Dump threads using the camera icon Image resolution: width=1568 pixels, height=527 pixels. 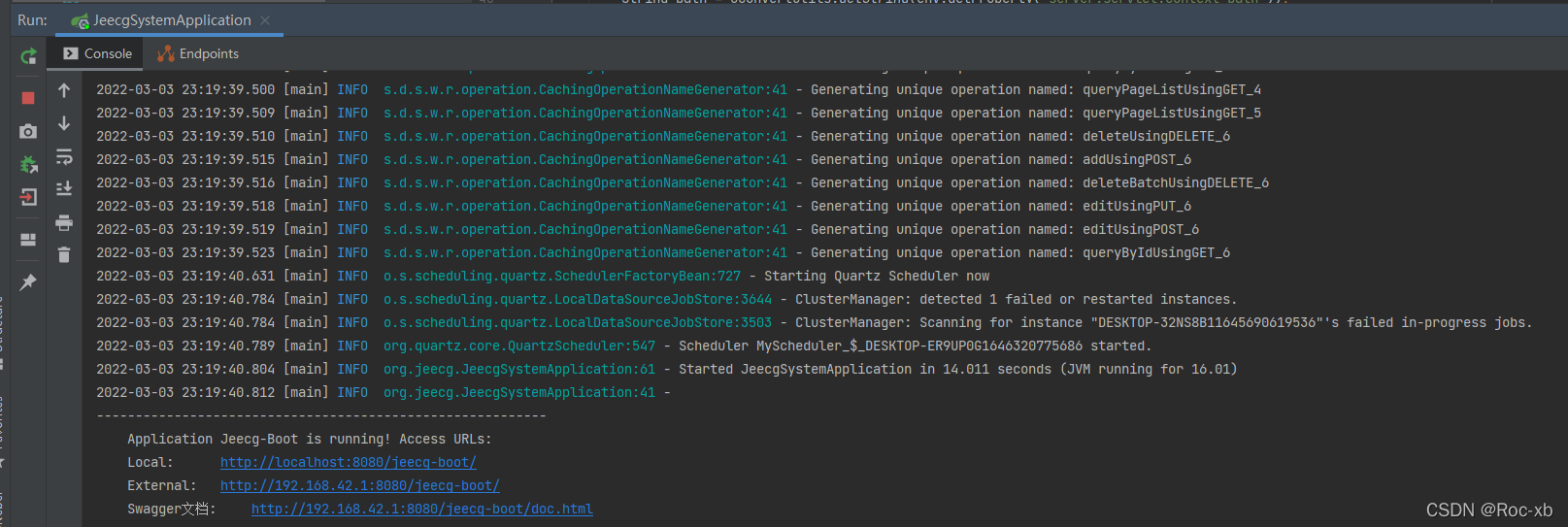tap(28, 131)
